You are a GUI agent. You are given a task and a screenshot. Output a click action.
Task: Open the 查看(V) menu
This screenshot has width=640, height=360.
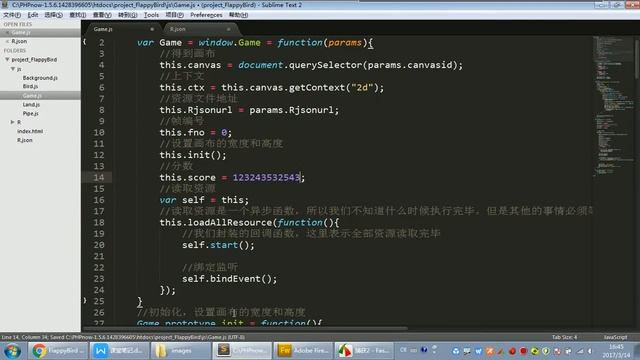(x=102, y=15)
